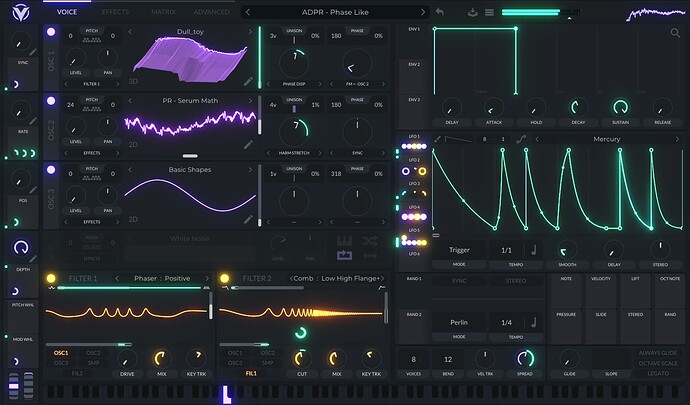
Task: Click the DEPTH macro edit pencil
Action: pos(33,259)
